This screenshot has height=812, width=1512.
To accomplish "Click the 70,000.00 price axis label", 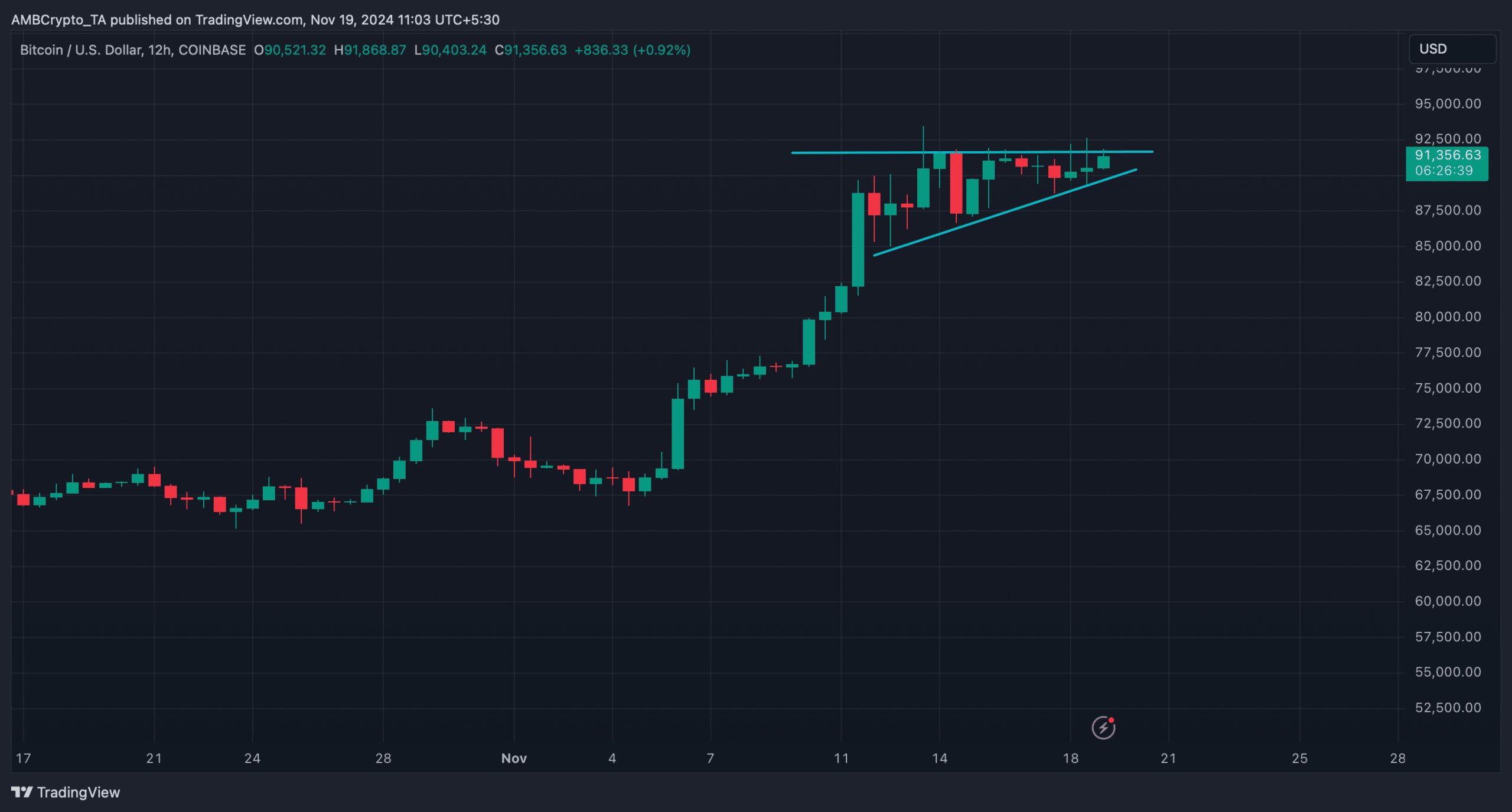I will coord(1448,459).
